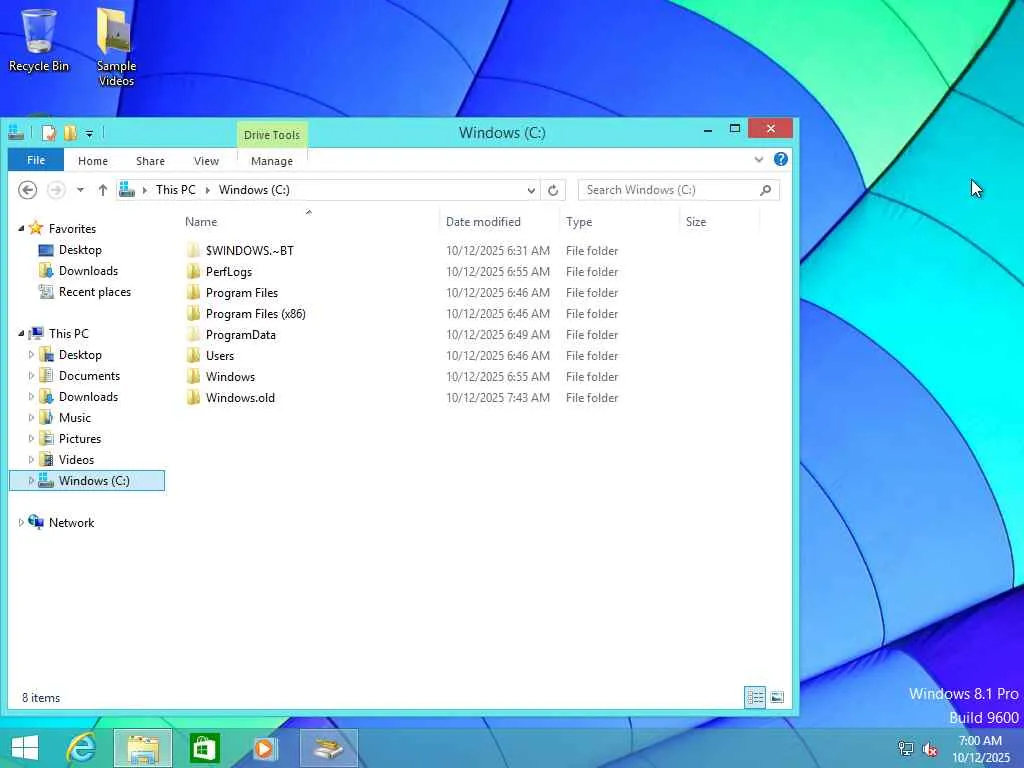Click the Properties icon in quick access toolbar
Viewport: 1024px width, 768px height.
click(x=49, y=133)
